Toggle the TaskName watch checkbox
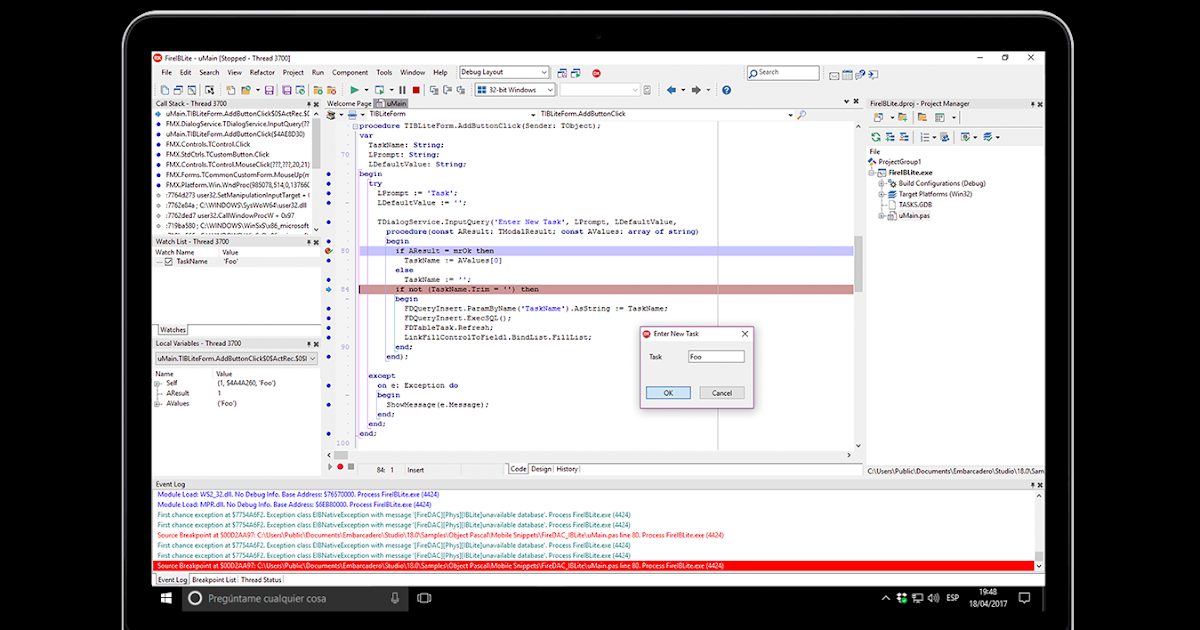 tap(169, 260)
